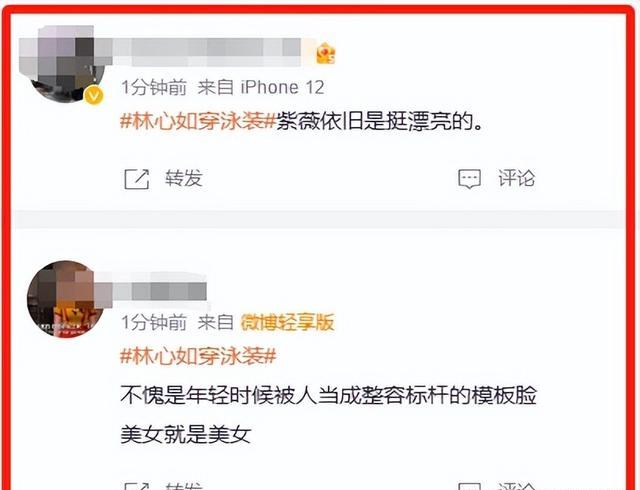Tap the 评论 label on first post

pos(516,178)
